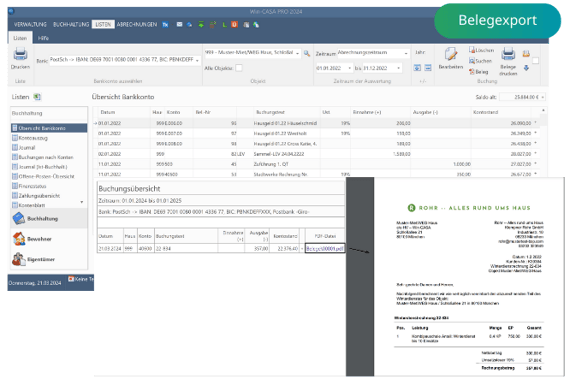This screenshot has width=570, height=385.
Task: Click the invoice PDF preview page
Action: pos(469,276)
